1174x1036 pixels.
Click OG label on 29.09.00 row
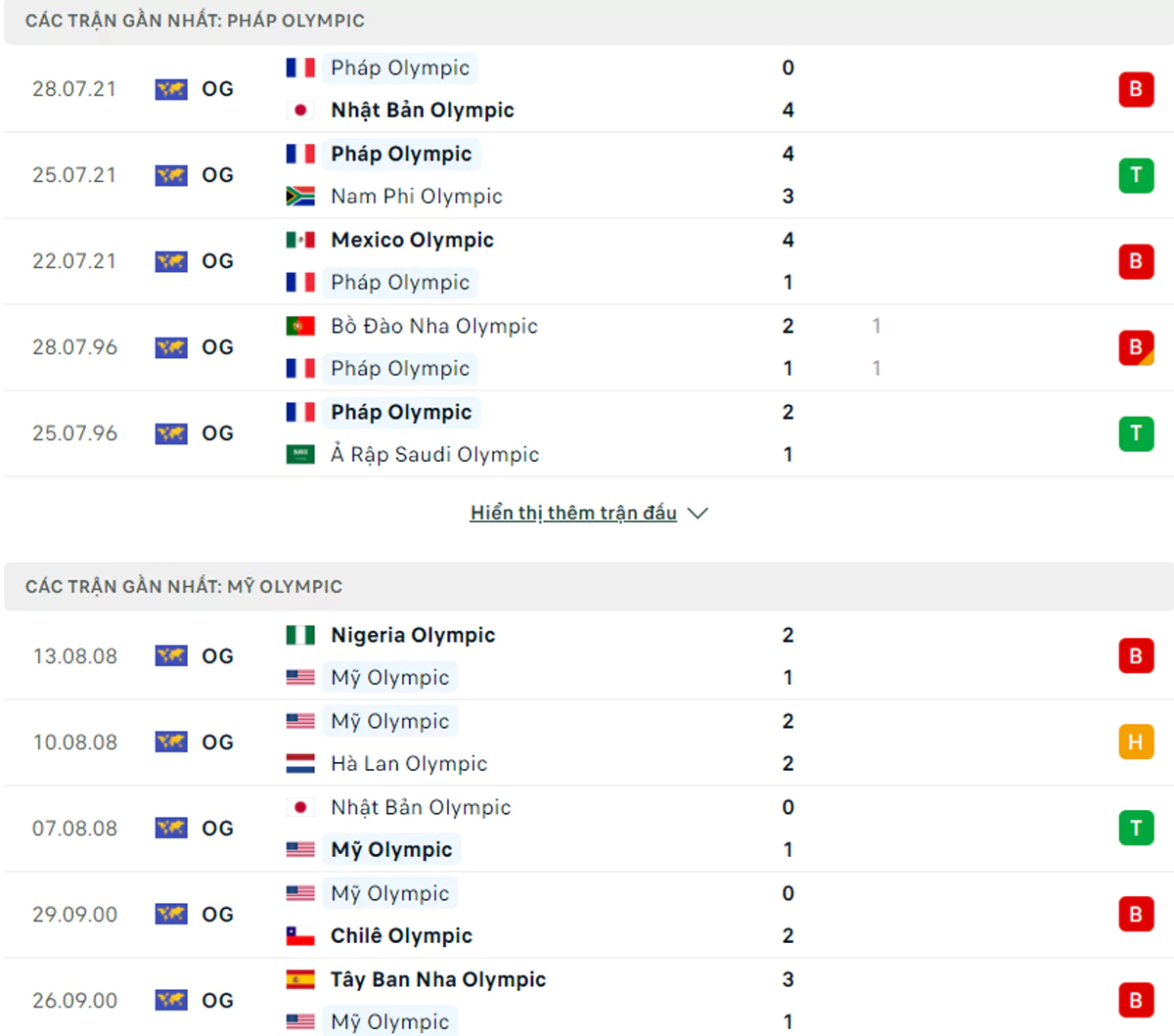[x=217, y=915]
